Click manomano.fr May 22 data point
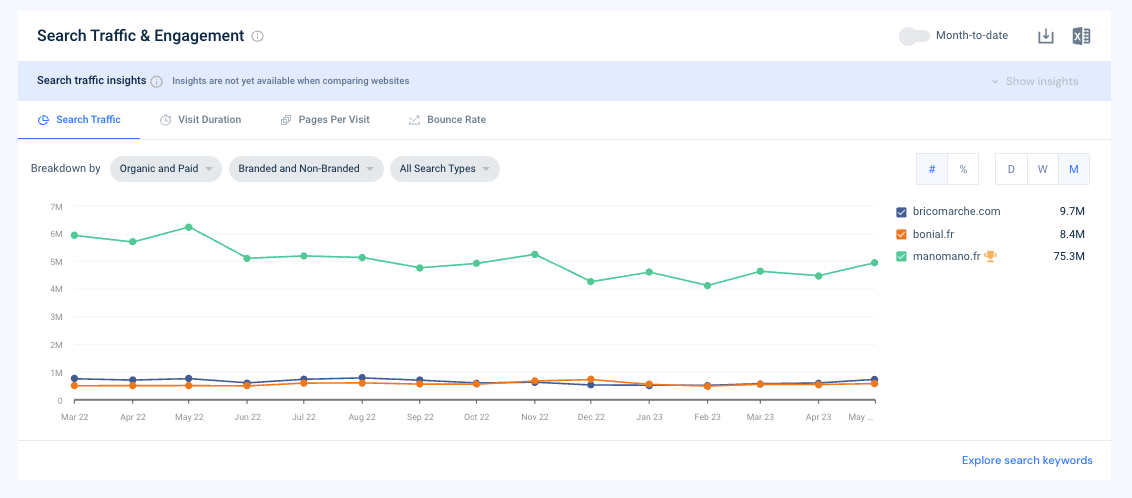 (x=188, y=227)
